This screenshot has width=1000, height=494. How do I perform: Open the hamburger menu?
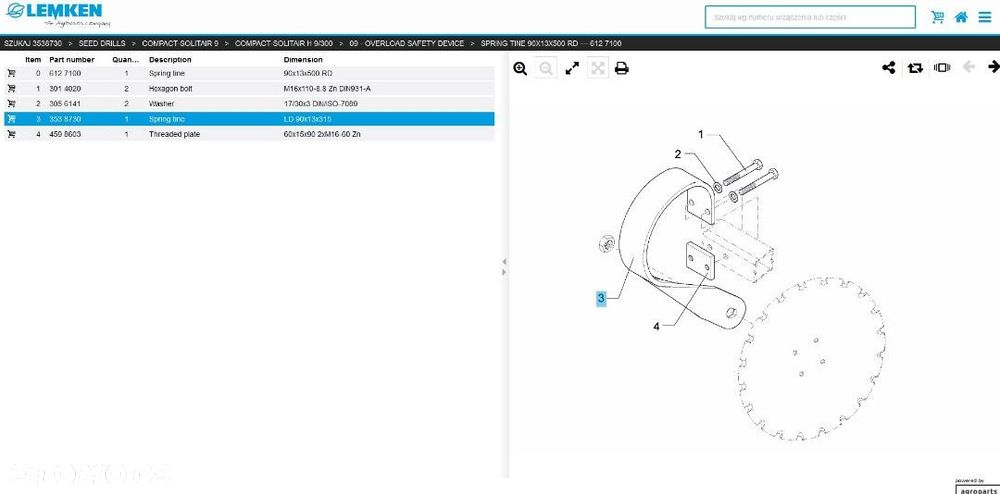tap(985, 17)
